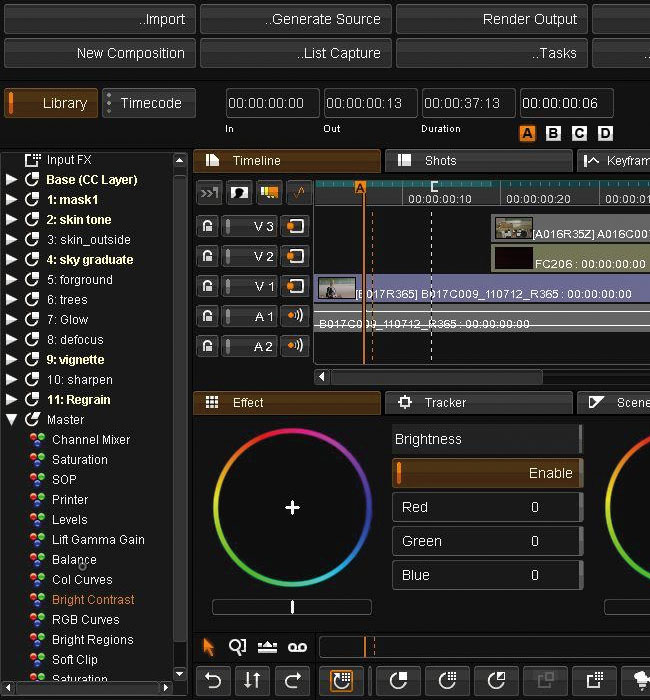This screenshot has height=700, width=650.
Task: Click the up-down swap arrows icon
Action: (x=253, y=680)
